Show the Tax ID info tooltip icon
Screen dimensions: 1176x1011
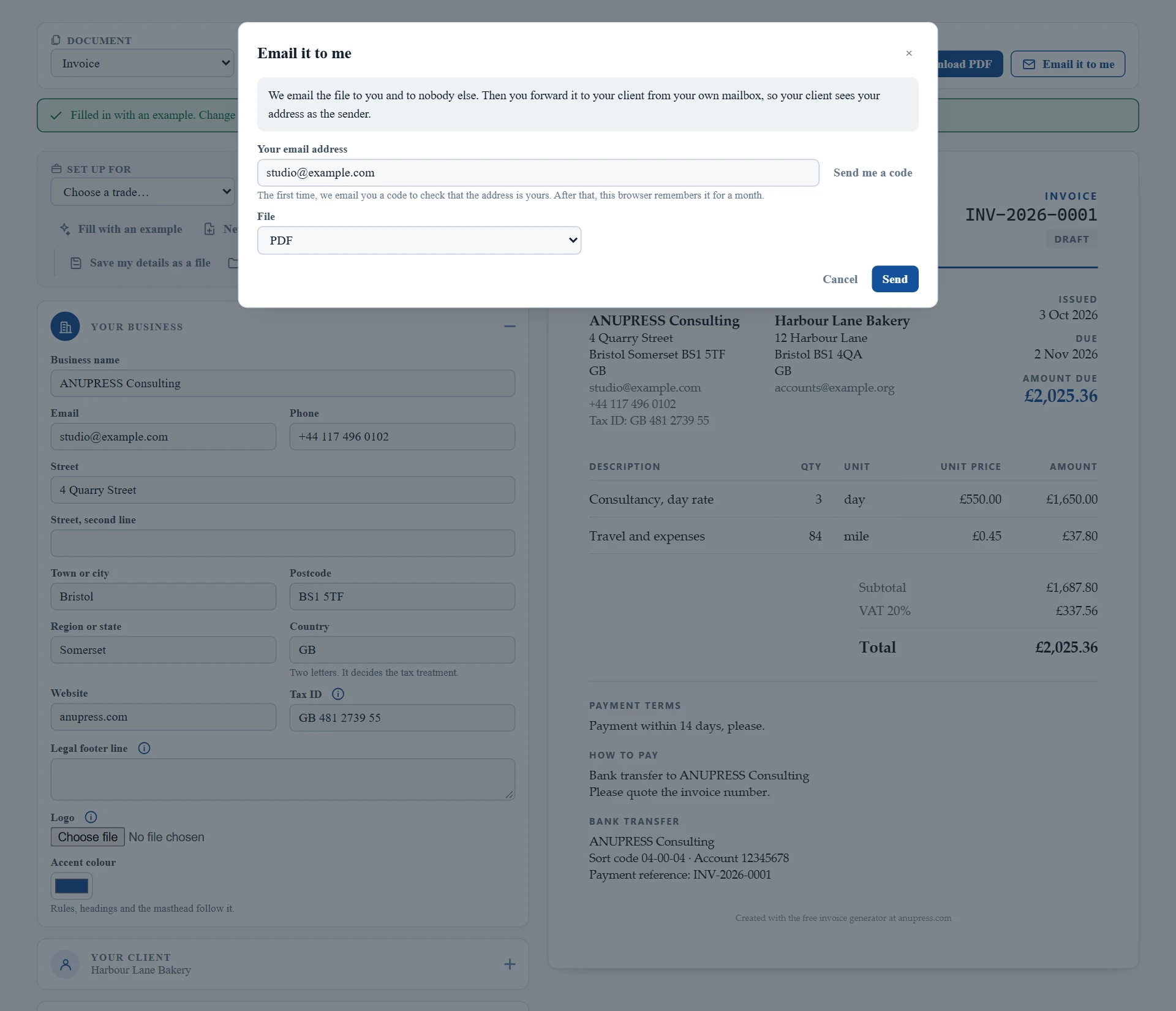pyautogui.click(x=338, y=694)
